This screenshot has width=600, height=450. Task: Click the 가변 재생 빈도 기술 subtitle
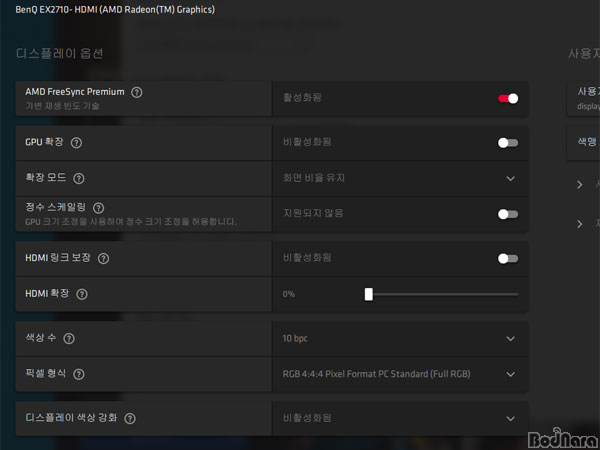[62, 106]
